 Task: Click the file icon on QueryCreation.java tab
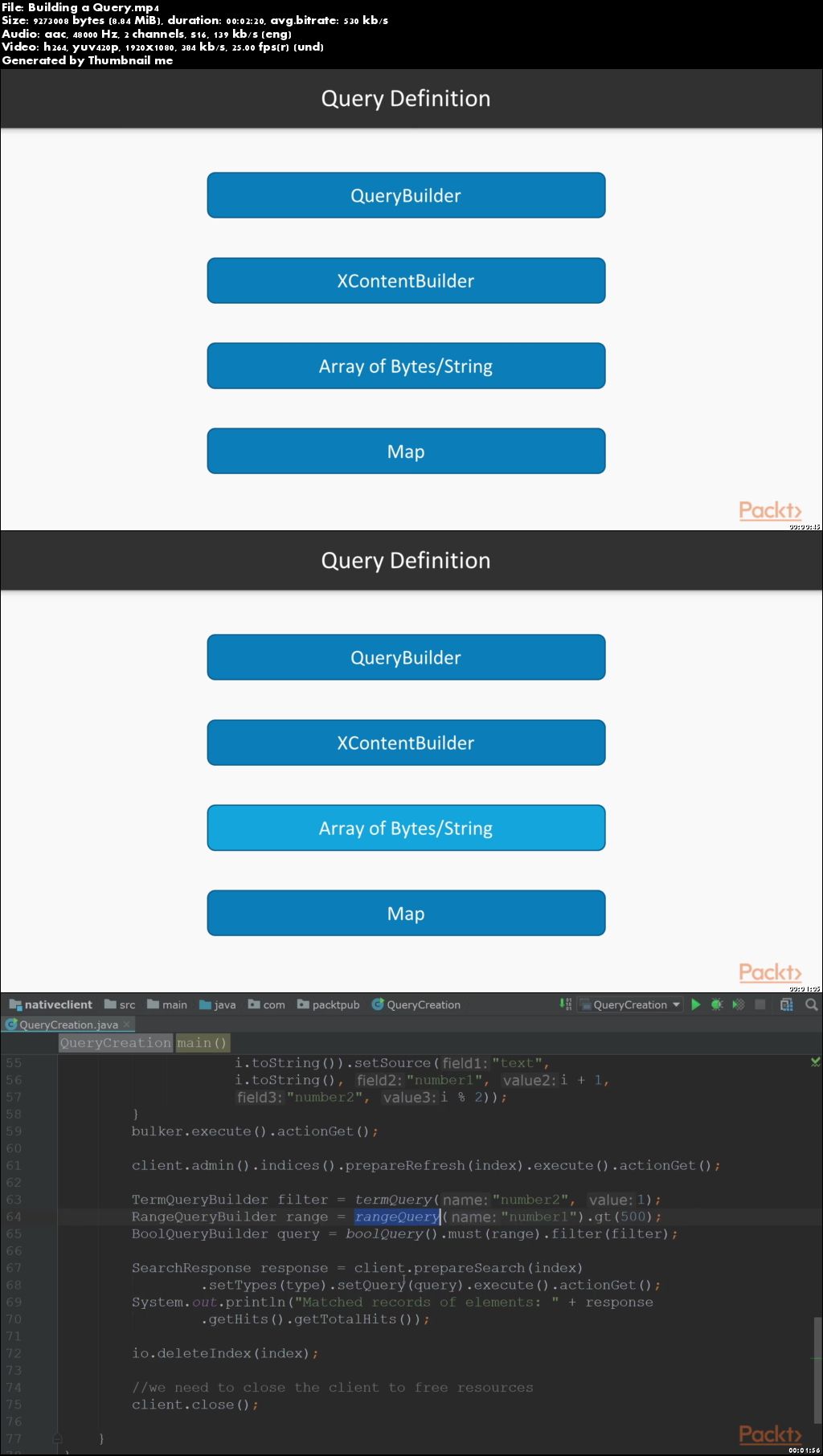pyautogui.click(x=11, y=1025)
